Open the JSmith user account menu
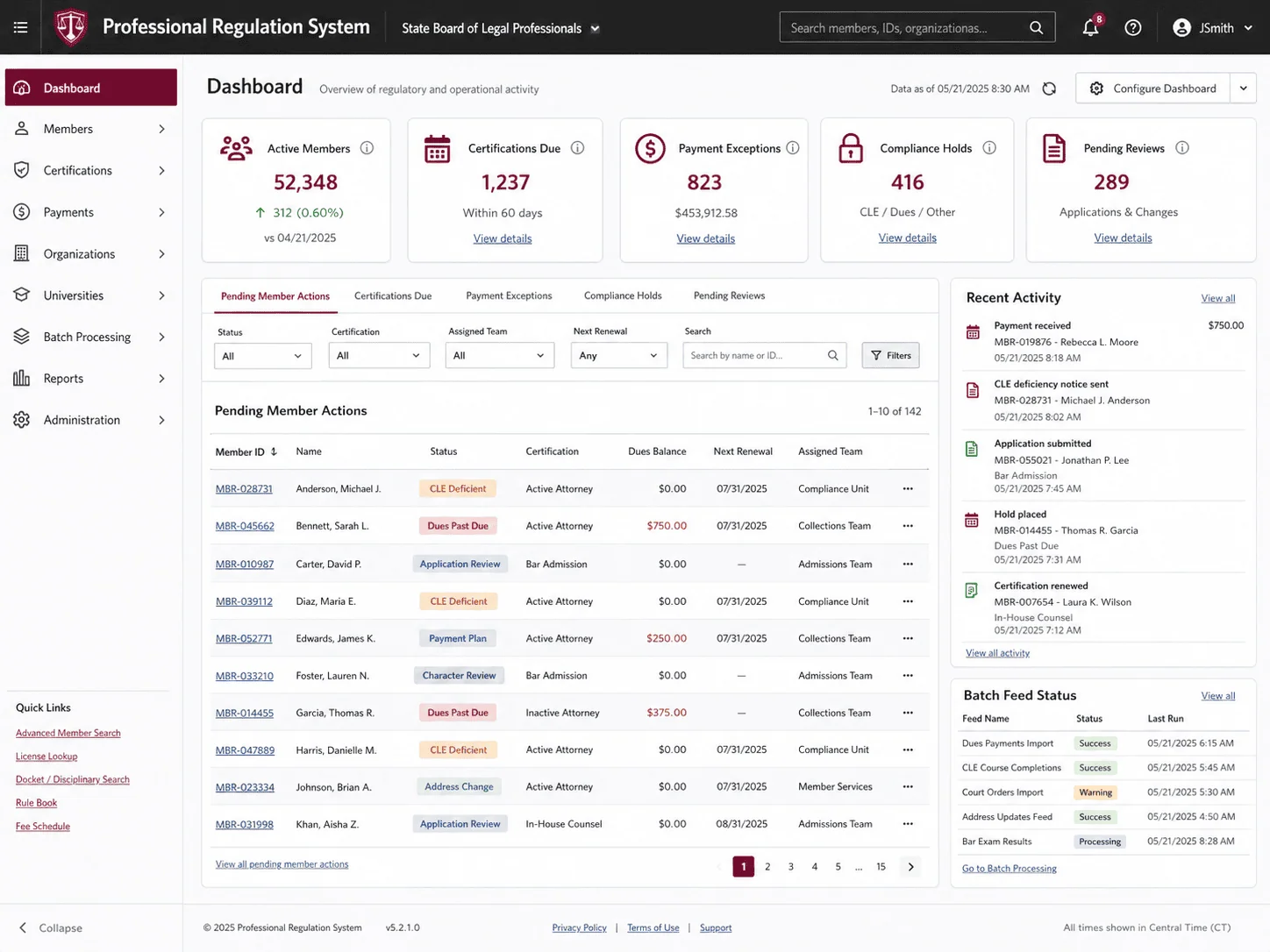This screenshot has width=1270, height=952. point(1213,28)
